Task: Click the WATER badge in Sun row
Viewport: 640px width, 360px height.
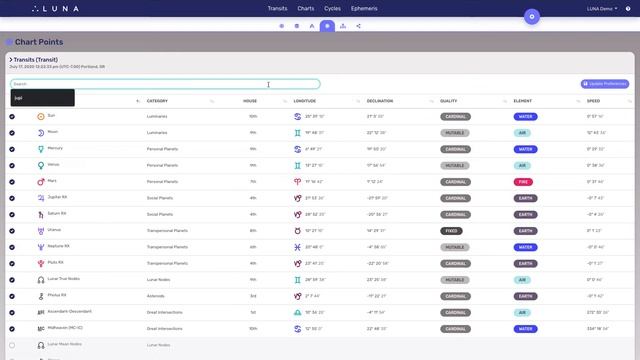Action: 525,117
